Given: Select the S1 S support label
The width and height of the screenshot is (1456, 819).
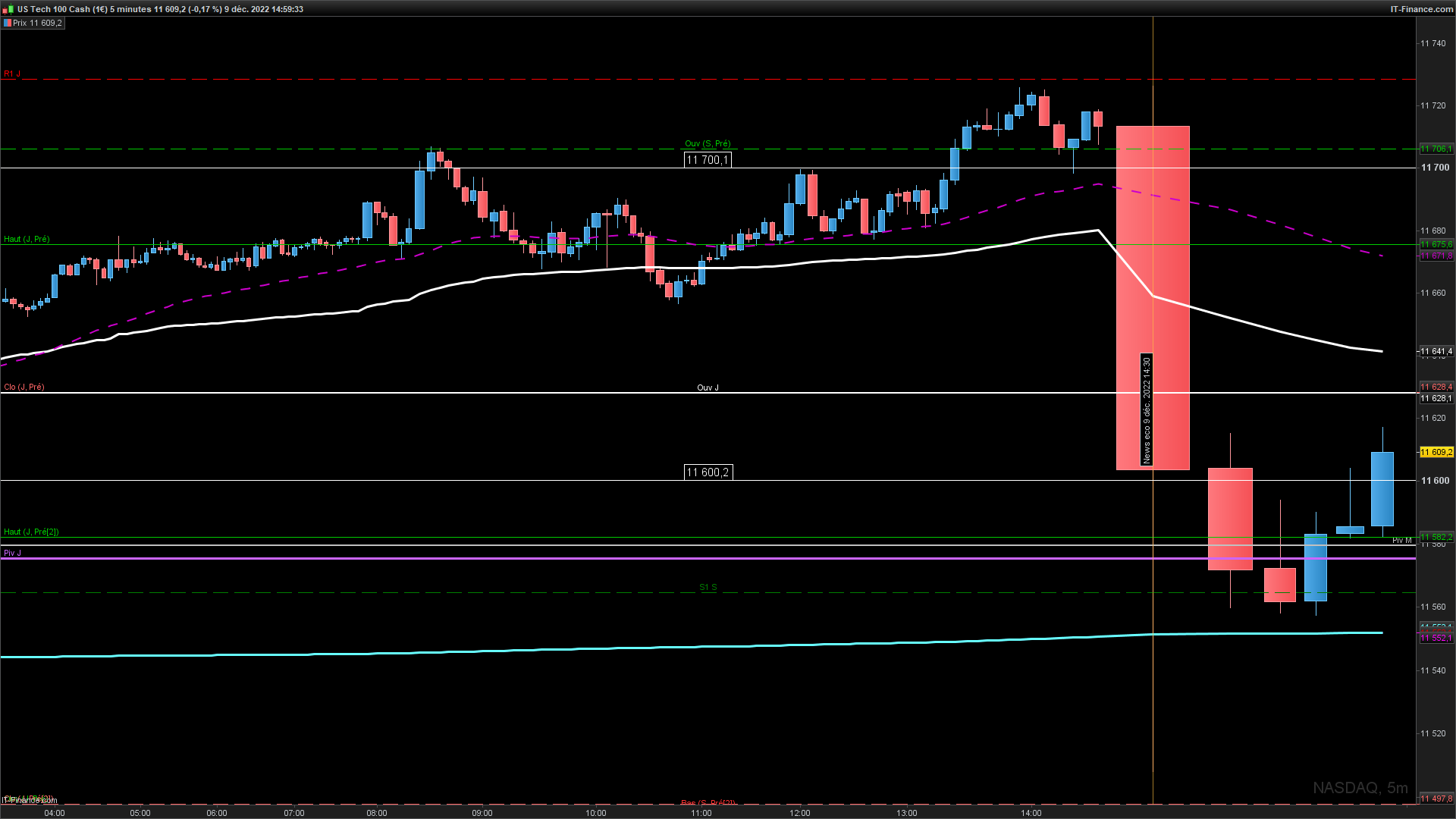Looking at the screenshot, I should pos(708,587).
